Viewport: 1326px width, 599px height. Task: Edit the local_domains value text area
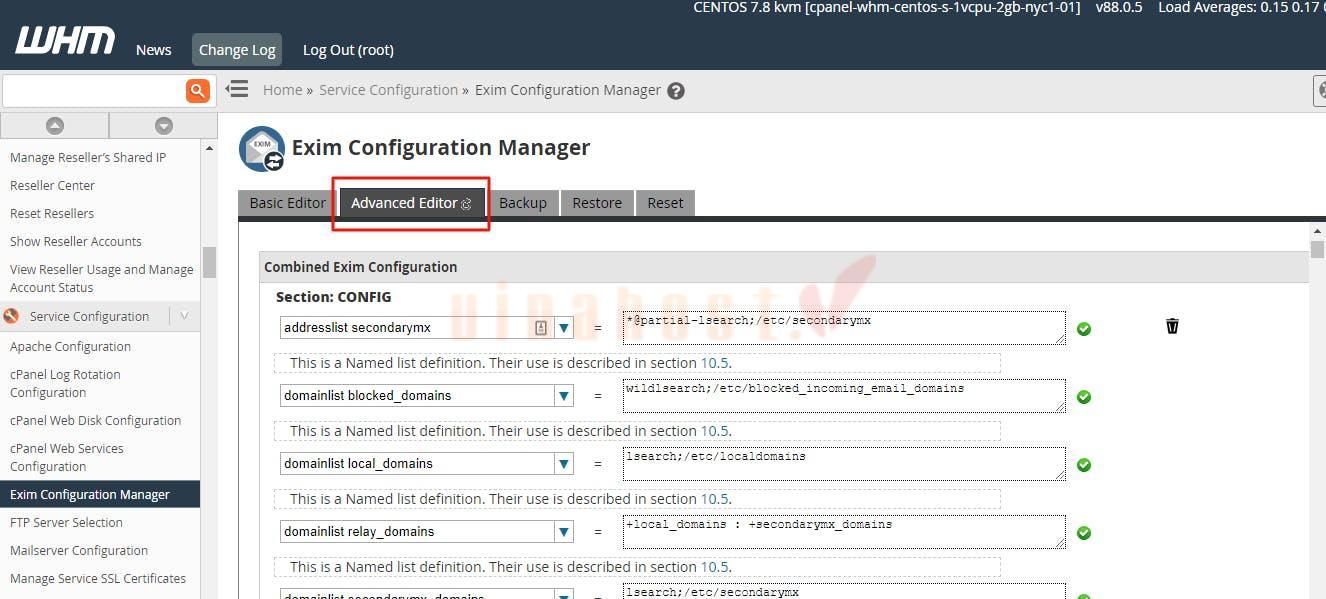point(844,463)
